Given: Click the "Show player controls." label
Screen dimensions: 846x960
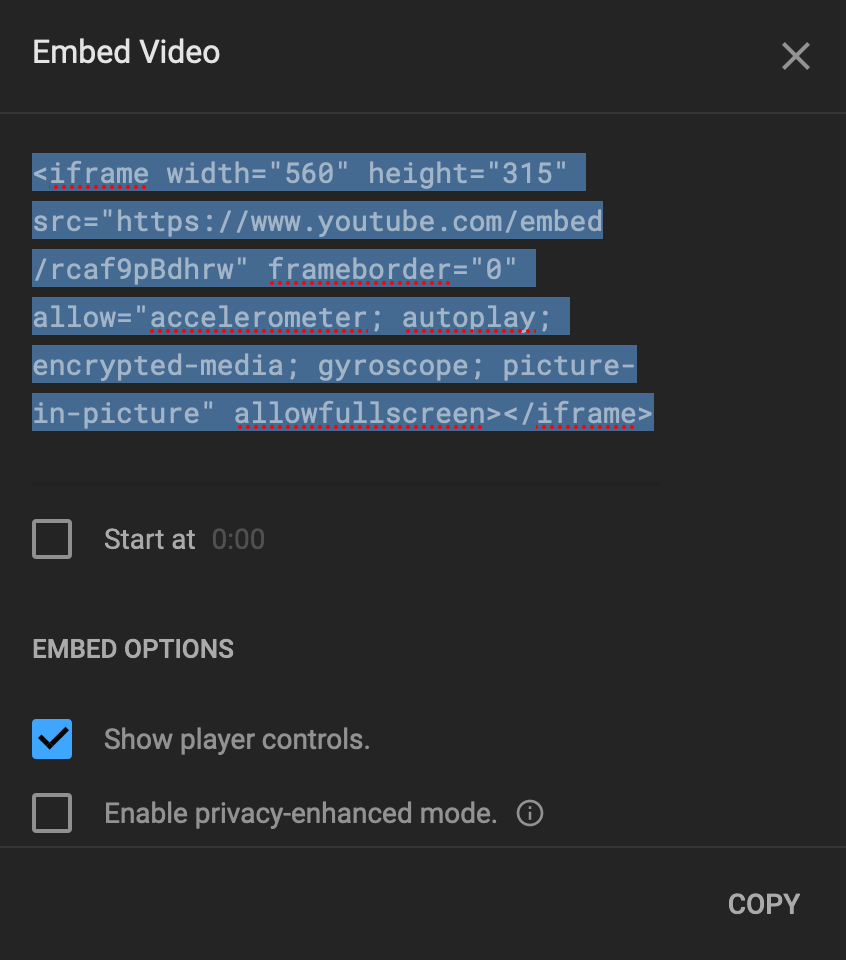Looking at the screenshot, I should (x=237, y=740).
